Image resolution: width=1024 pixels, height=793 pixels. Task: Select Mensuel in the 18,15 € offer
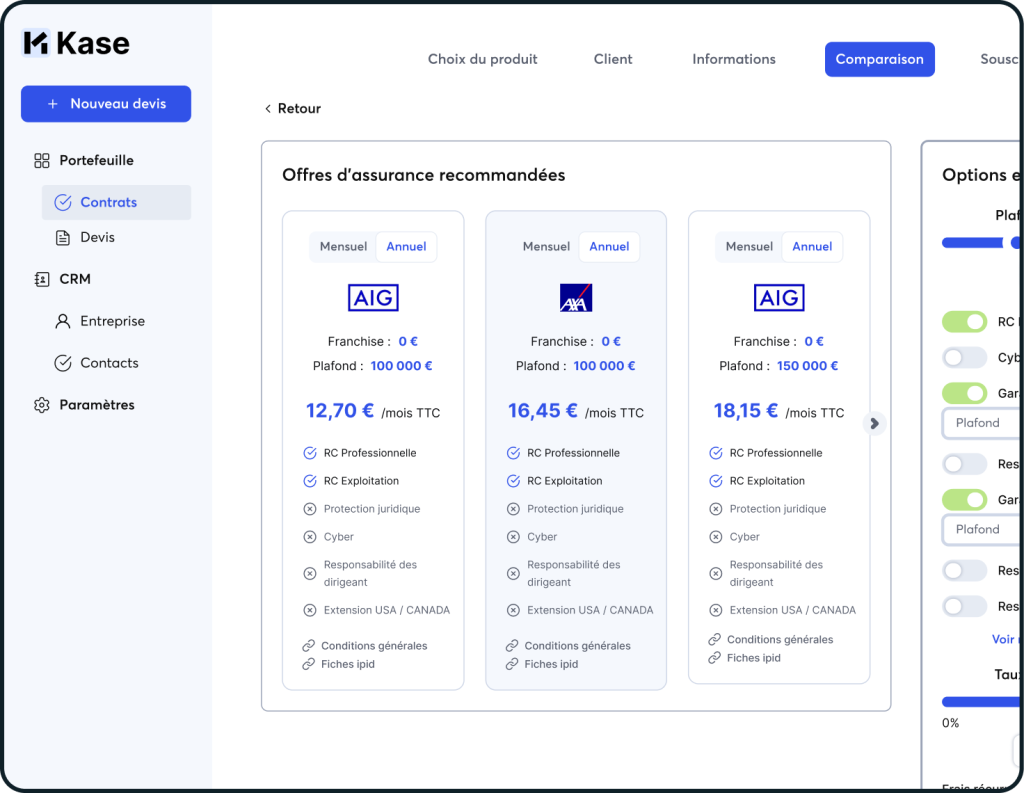749,247
